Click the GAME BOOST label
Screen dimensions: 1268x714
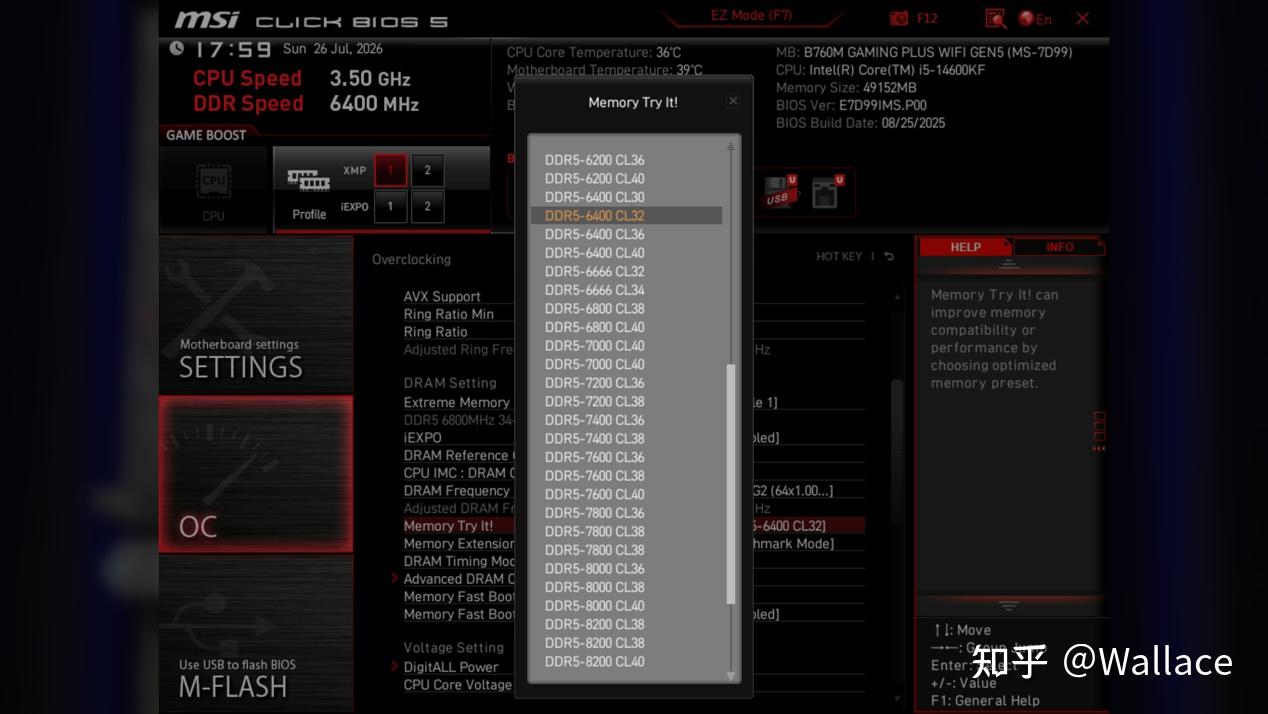tap(206, 135)
